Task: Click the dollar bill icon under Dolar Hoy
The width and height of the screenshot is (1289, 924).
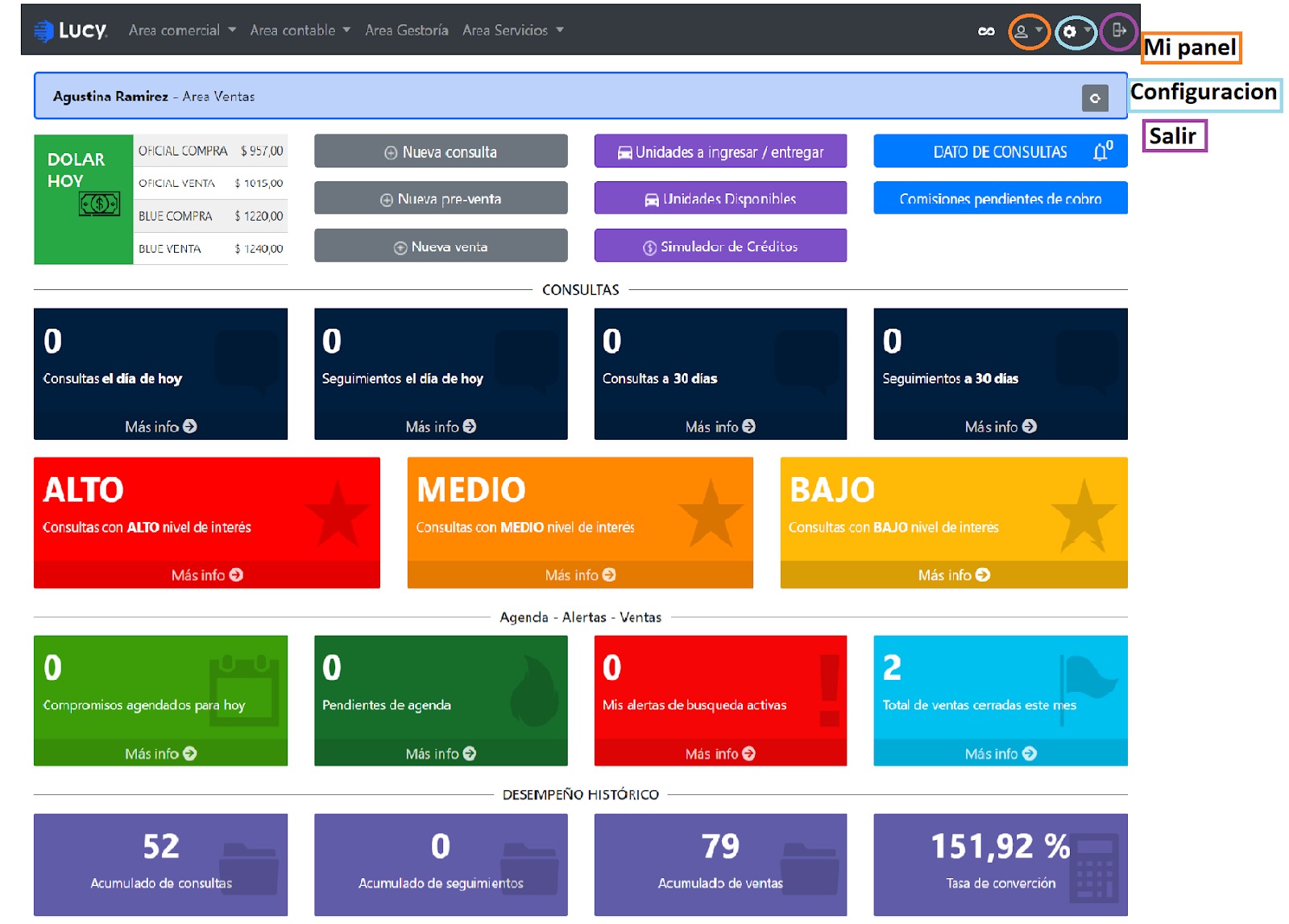Action: pos(99,204)
